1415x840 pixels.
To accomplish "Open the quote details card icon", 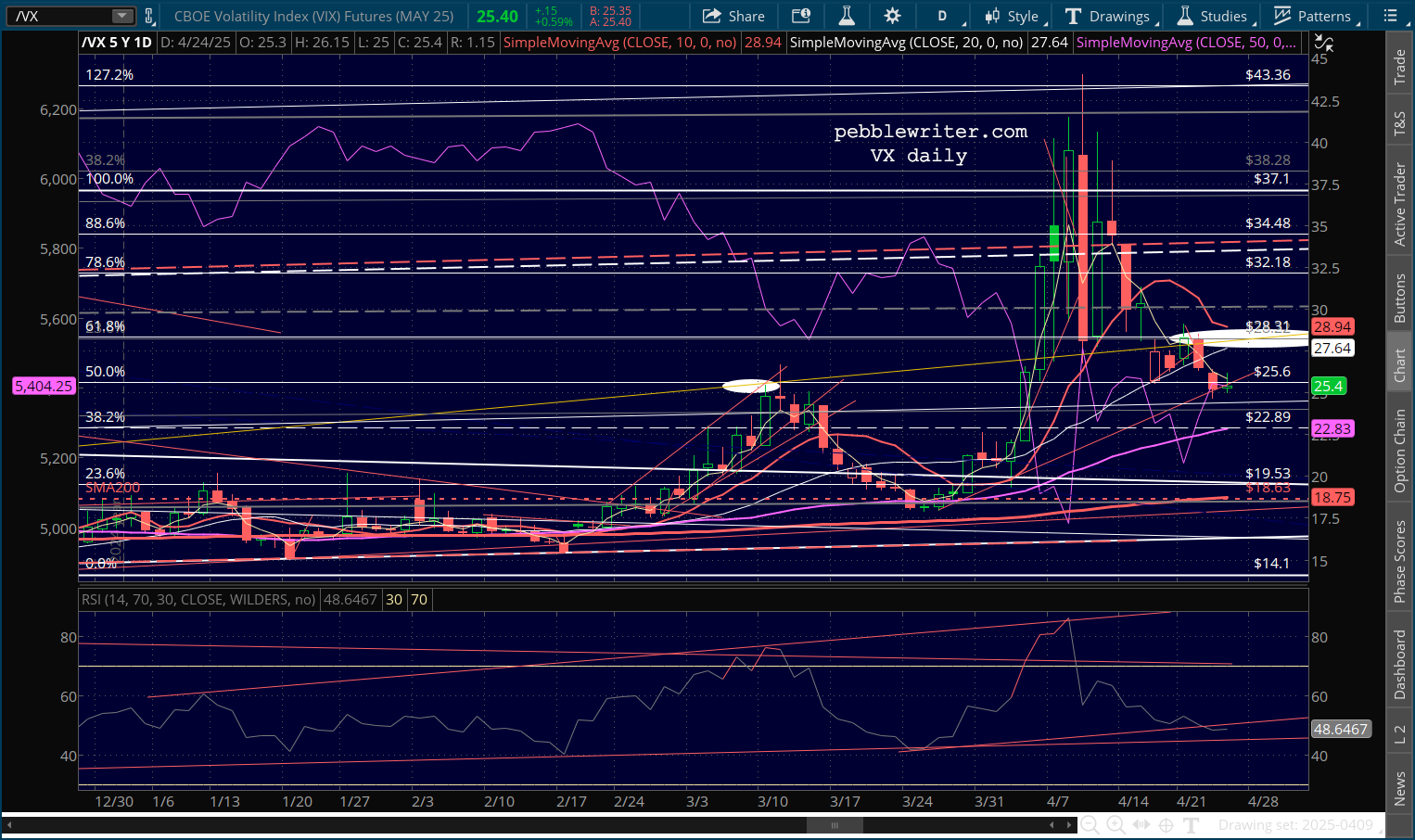I will 800,16.
